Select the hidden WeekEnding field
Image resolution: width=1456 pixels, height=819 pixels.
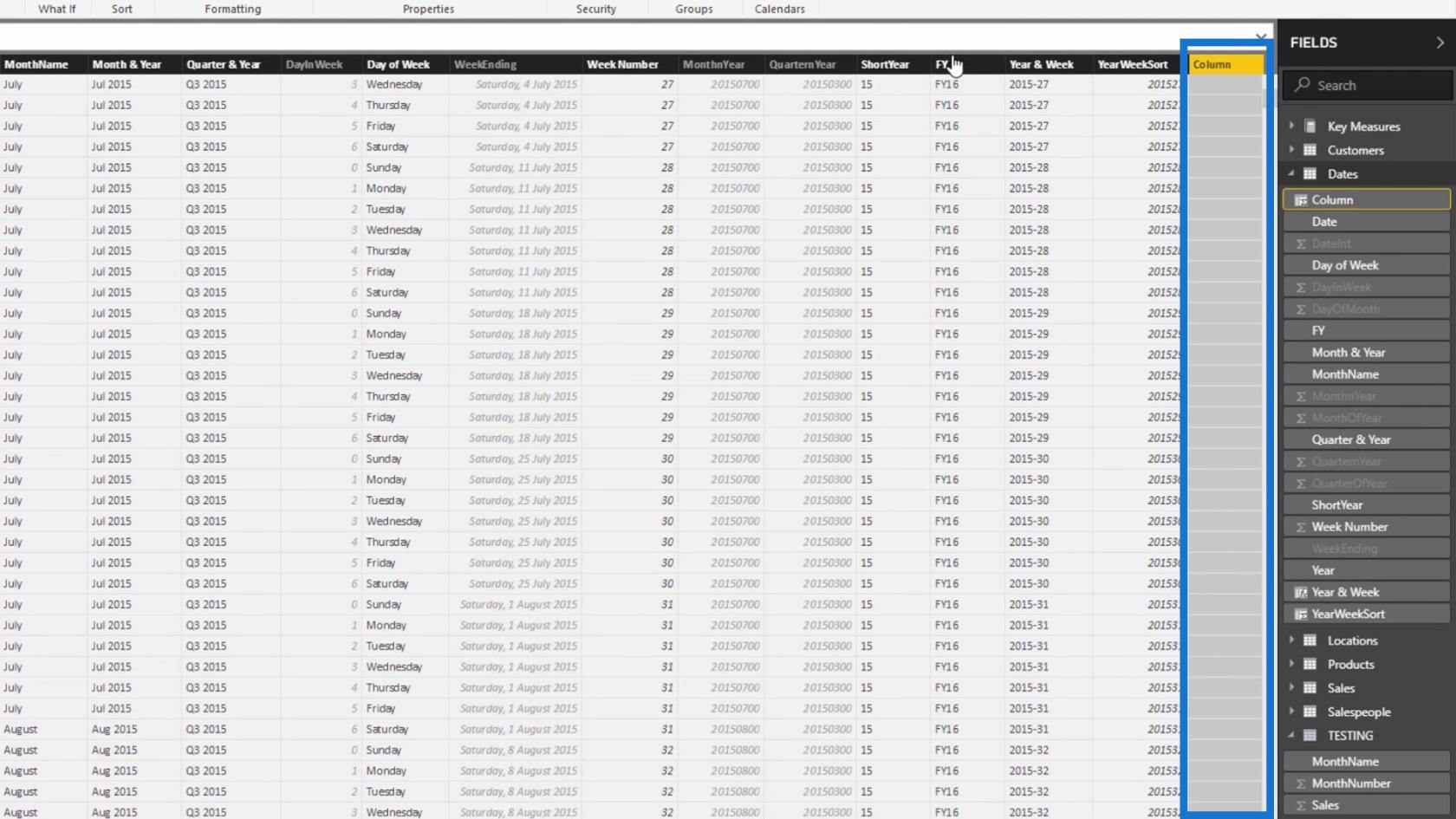pyautogui.click(x=1367, y=549)
